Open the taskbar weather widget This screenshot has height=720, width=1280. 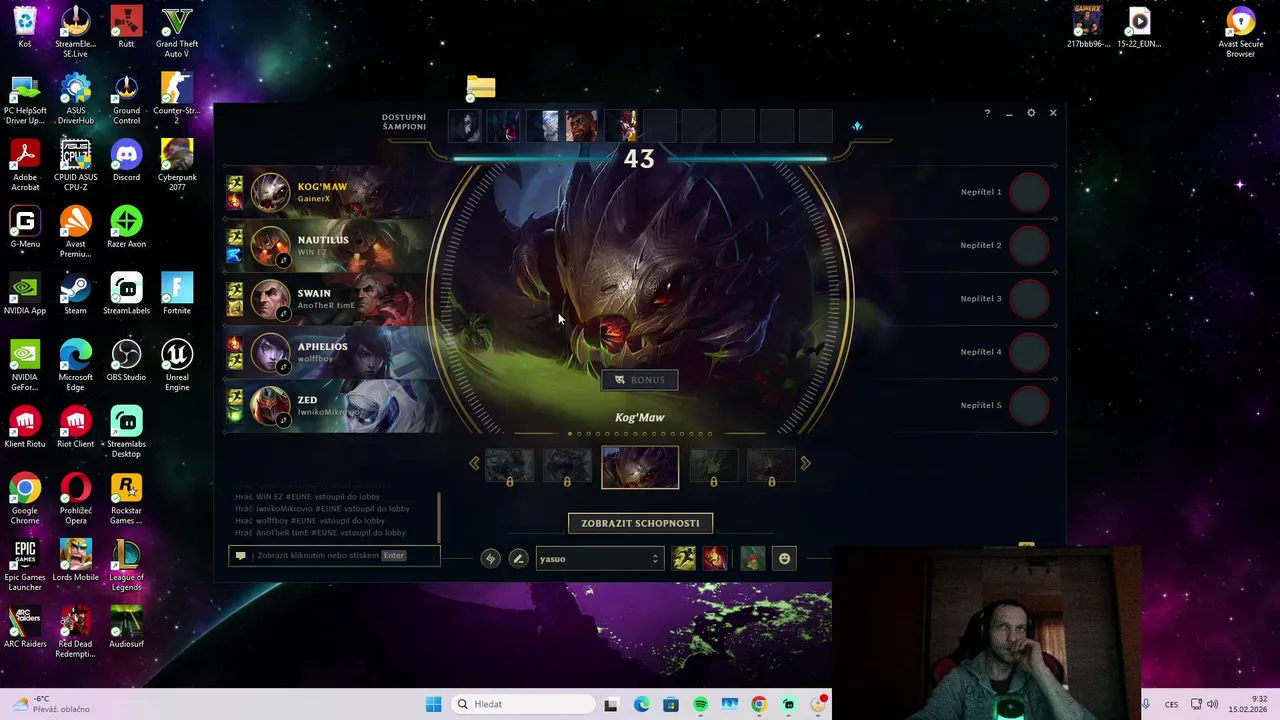pos(50,704)
